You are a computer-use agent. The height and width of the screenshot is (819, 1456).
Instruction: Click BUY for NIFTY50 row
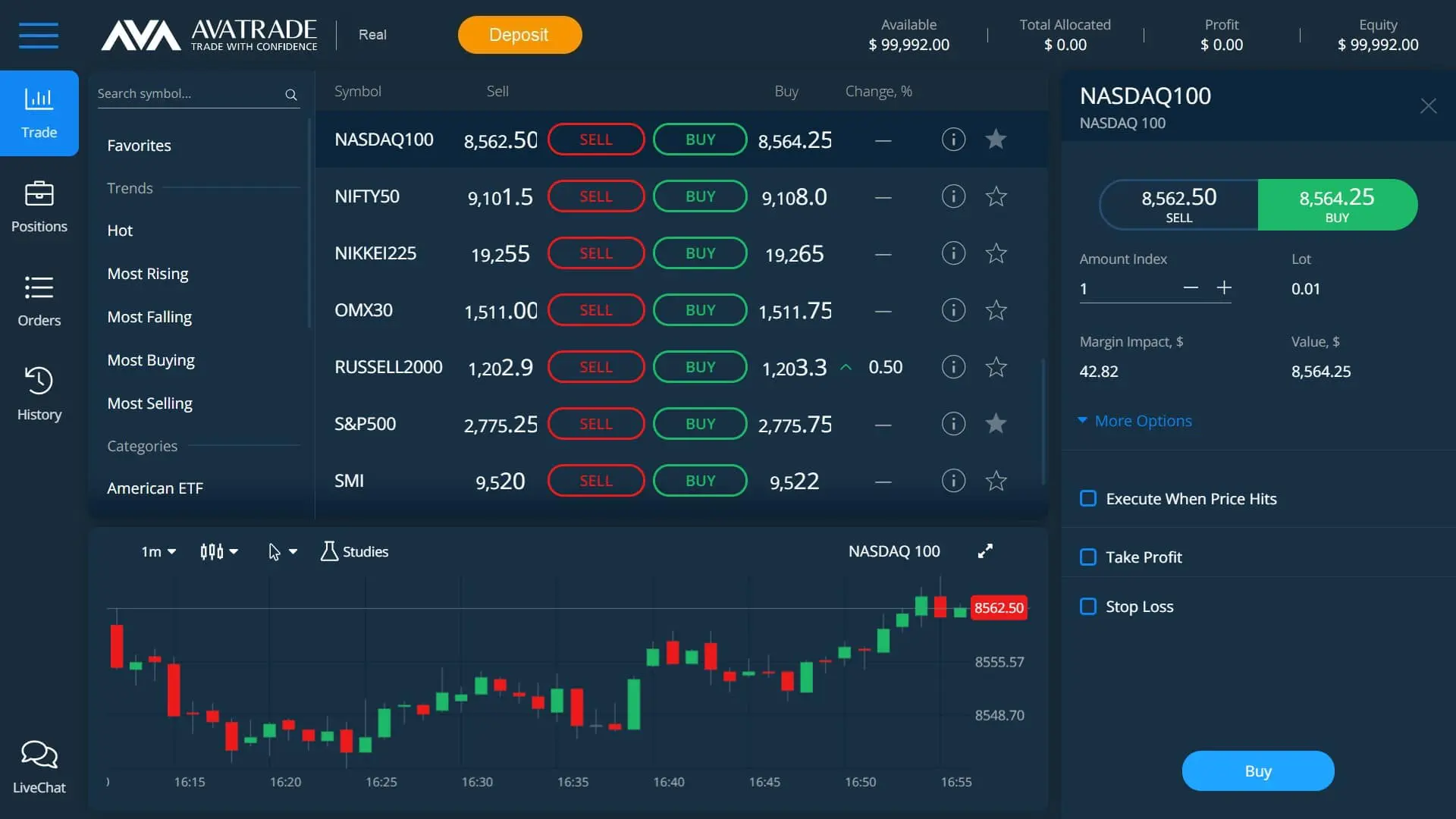(x=700, y=196)
